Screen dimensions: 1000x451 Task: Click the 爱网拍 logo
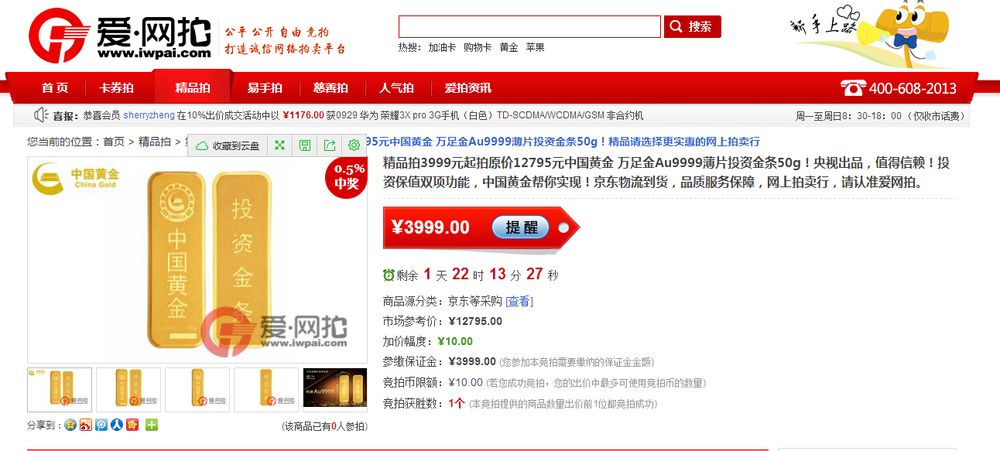click(x=120, y=35)
